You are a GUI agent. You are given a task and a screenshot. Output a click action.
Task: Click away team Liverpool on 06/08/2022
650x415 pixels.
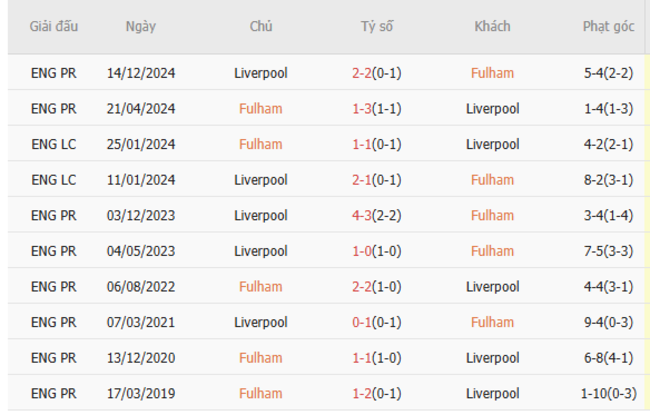point(492,287)
